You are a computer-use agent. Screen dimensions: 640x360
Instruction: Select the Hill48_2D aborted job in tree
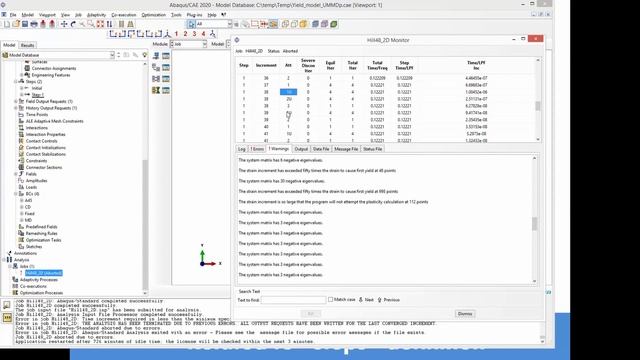pos(44,273)
